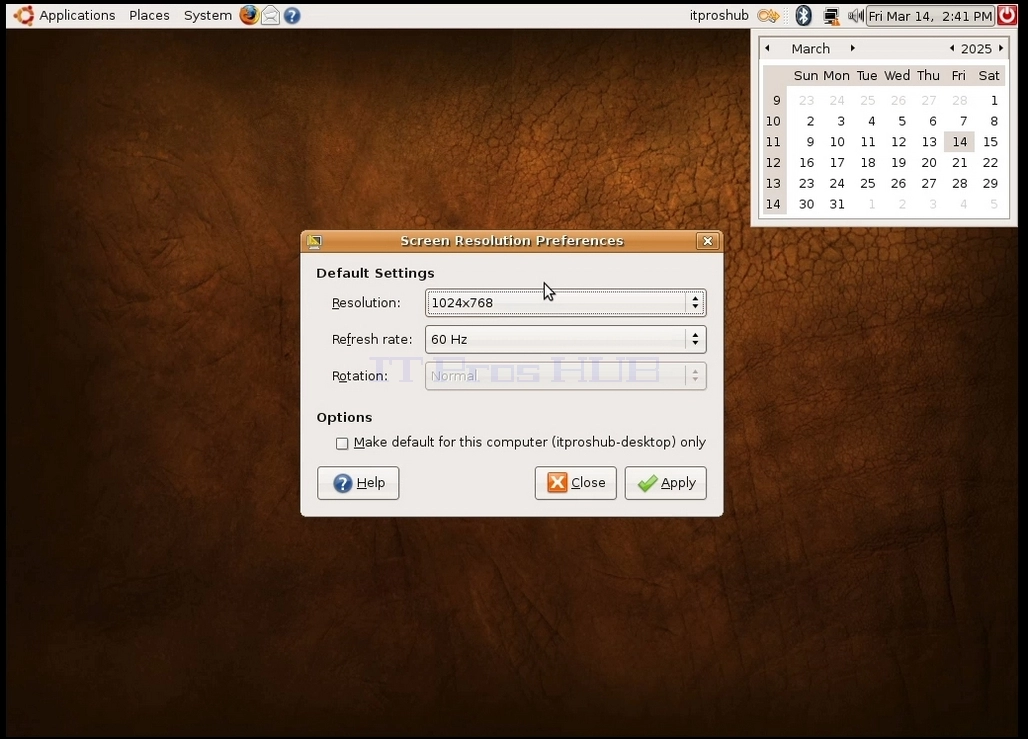Click the Close button in dialog
Image resolution: width=1028 pixels, height=739 pixels.
(576, 483)
